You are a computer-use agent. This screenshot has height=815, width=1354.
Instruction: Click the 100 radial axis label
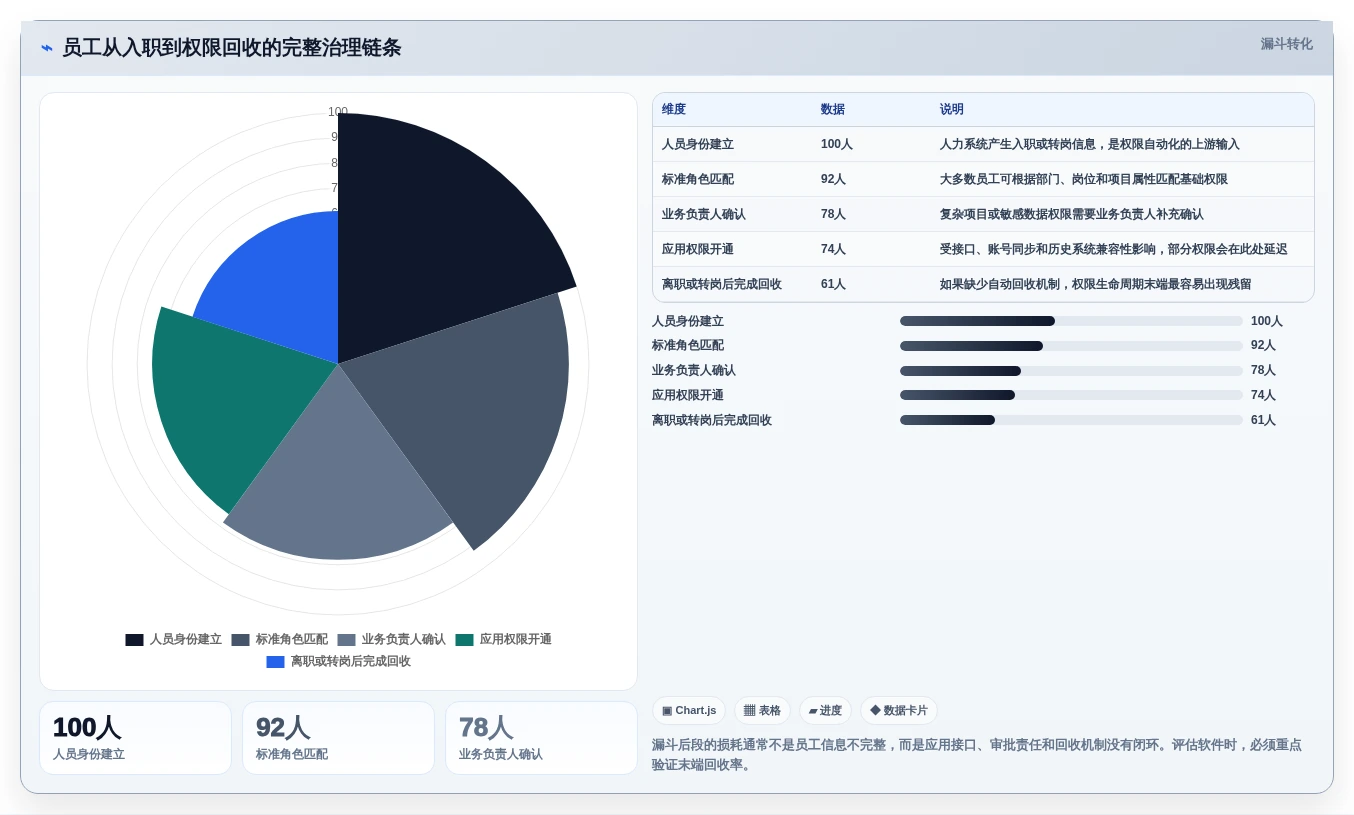click(x=338, y=112)
